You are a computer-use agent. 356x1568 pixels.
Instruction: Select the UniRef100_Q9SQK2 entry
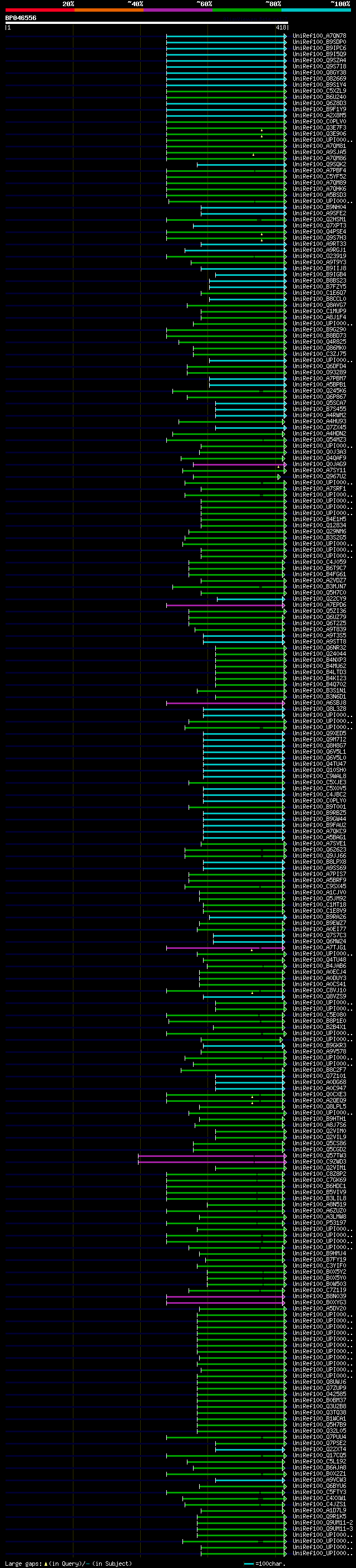pyautogui.click(x=319, y=164)
